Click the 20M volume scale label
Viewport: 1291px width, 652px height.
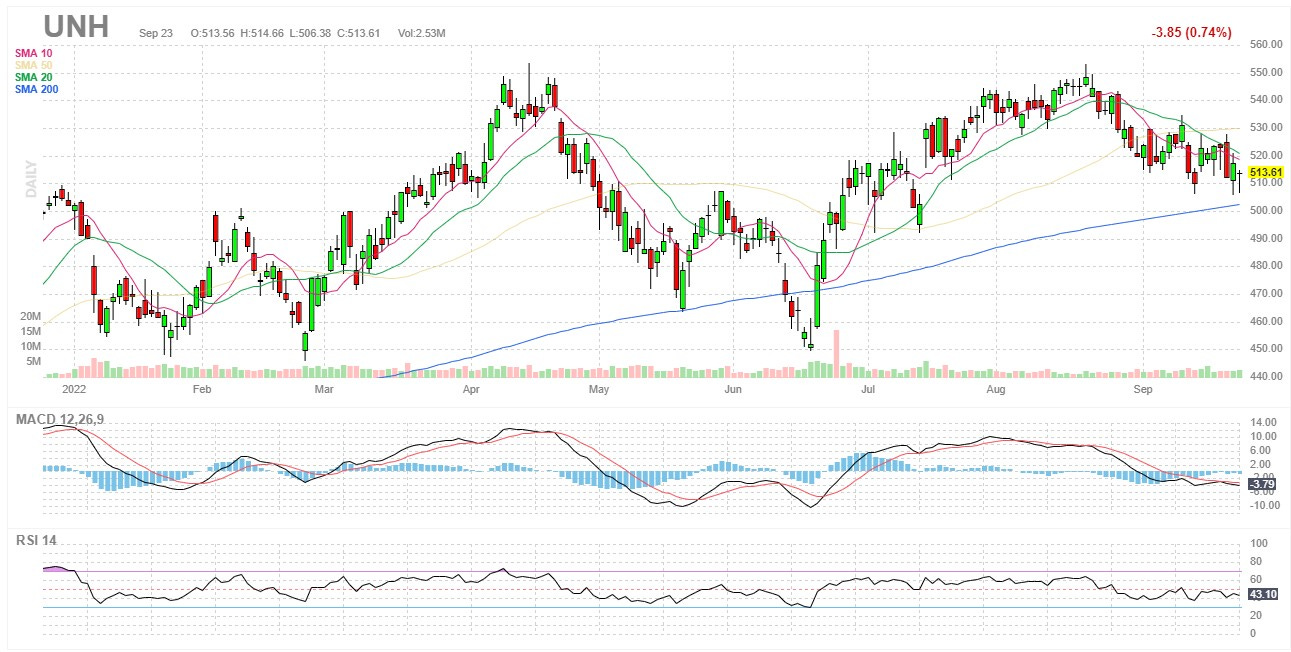click(x=30, y=316)
